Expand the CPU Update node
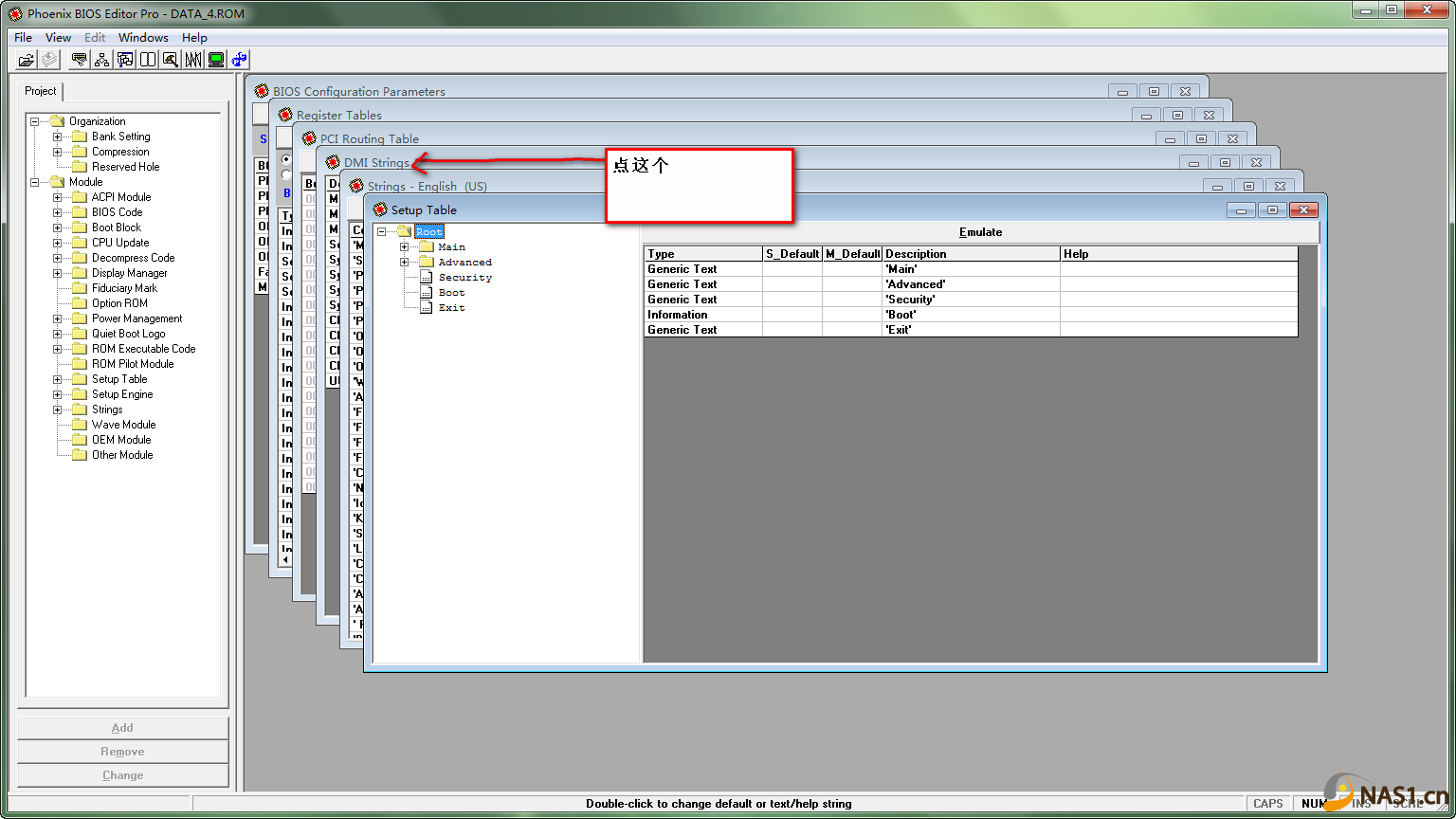 [58, 243]
